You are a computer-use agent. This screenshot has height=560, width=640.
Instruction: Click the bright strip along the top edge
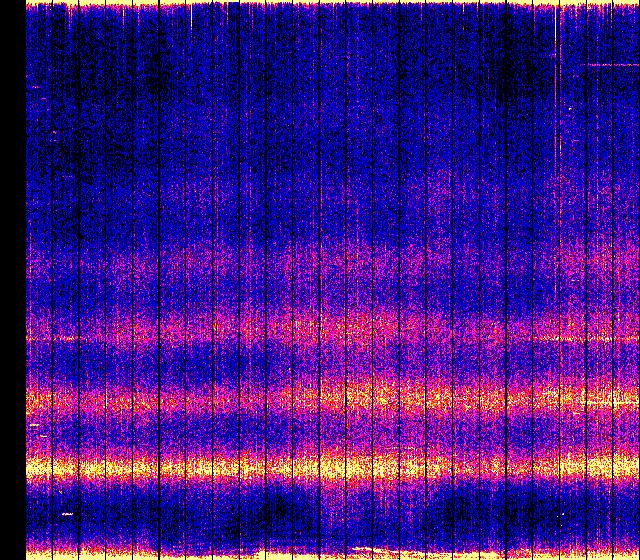pos(330,4)
